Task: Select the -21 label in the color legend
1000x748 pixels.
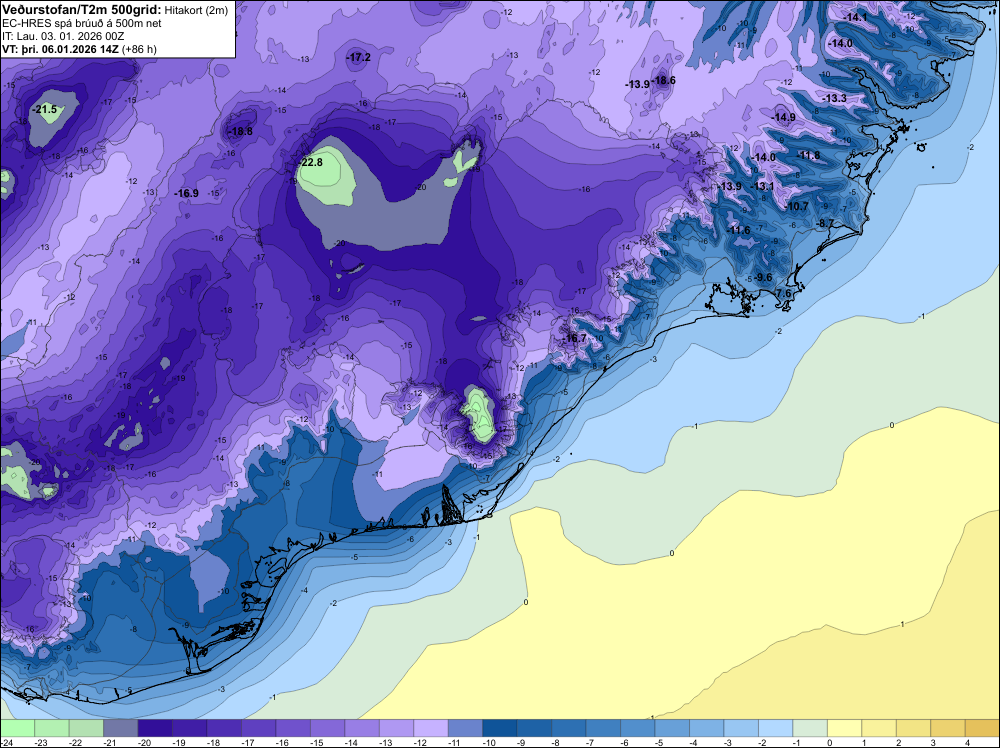Action: tap(111, 742)
